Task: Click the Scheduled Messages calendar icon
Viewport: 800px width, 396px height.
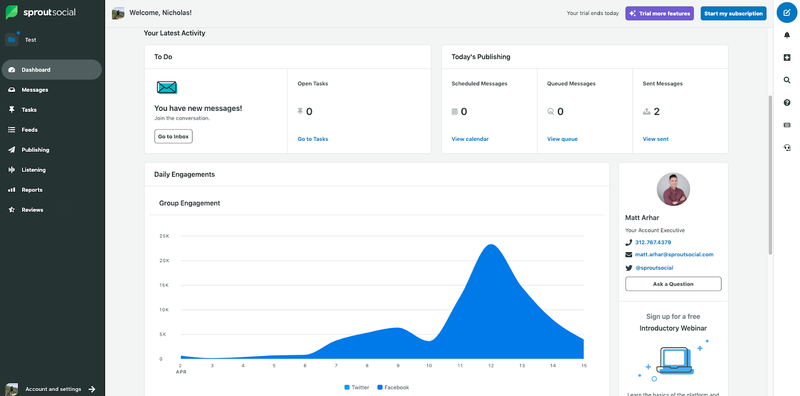Action: click(x=455, y=111)
